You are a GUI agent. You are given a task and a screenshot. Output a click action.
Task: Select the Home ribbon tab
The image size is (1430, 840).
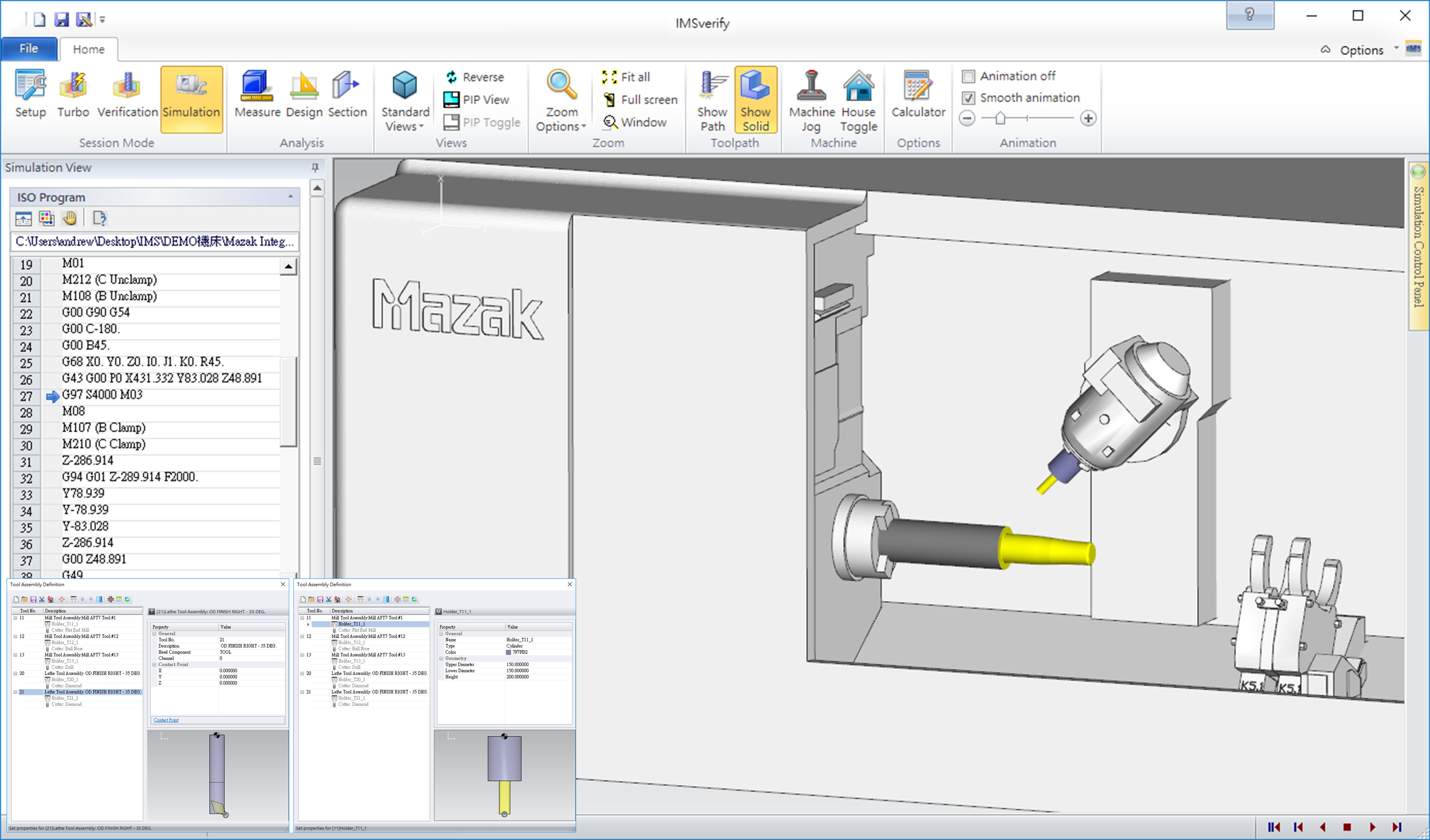click(x=89, y=49)
